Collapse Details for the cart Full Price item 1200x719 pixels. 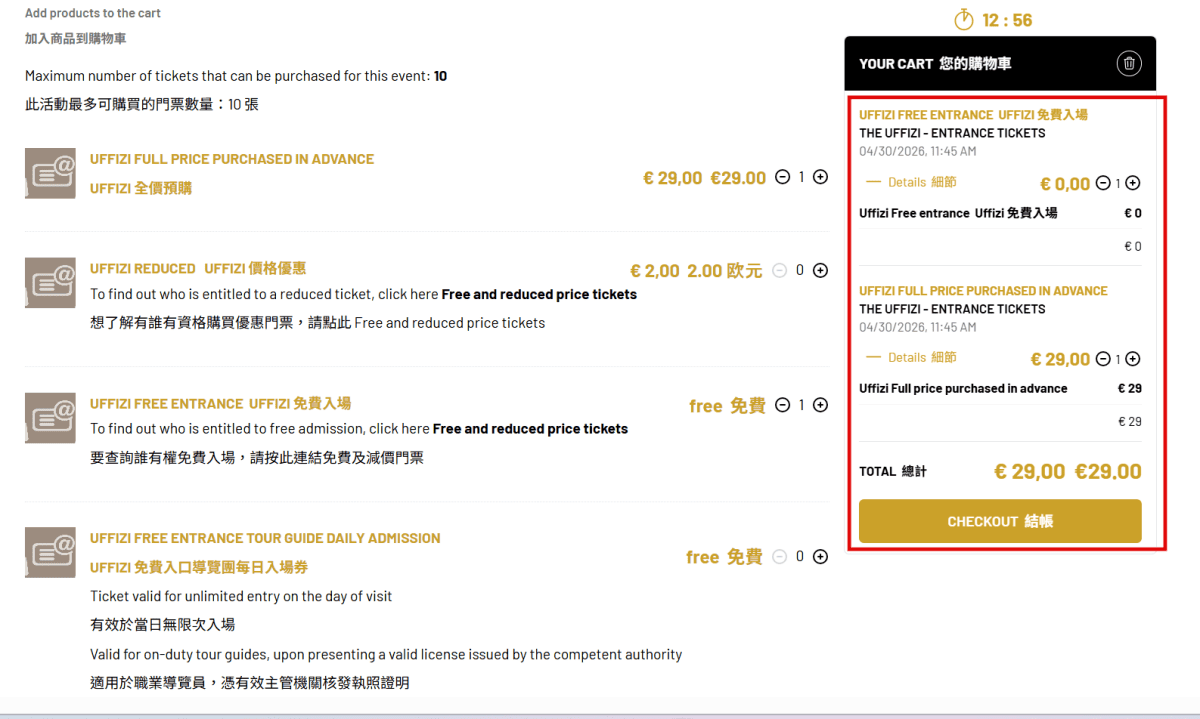(911, 357)
